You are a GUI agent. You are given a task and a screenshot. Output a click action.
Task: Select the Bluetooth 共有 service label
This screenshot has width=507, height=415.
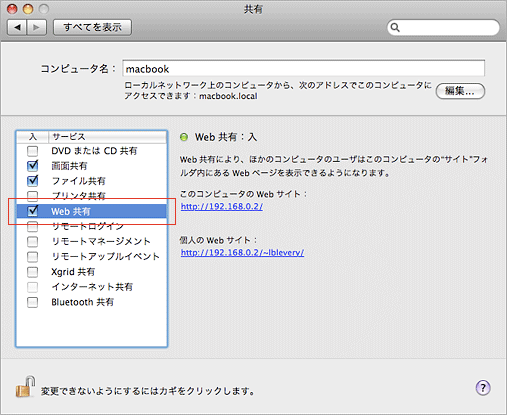coord(82,302)
